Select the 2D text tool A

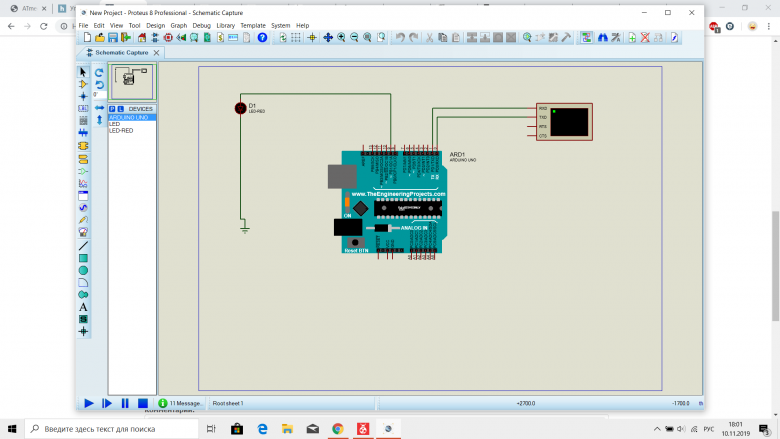[83, 307]
